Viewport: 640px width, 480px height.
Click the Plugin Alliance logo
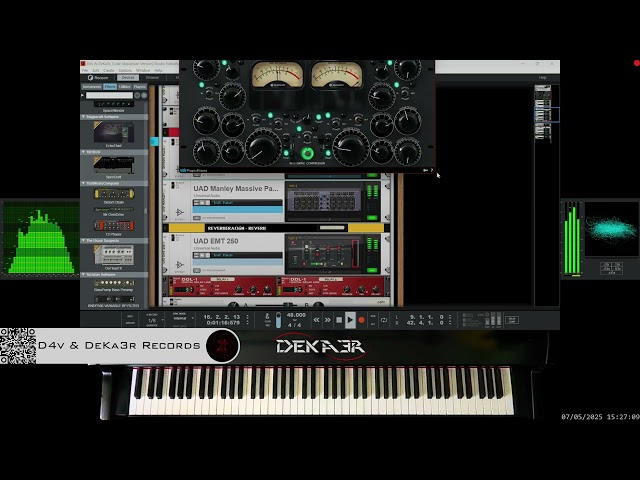pos(194,170)
